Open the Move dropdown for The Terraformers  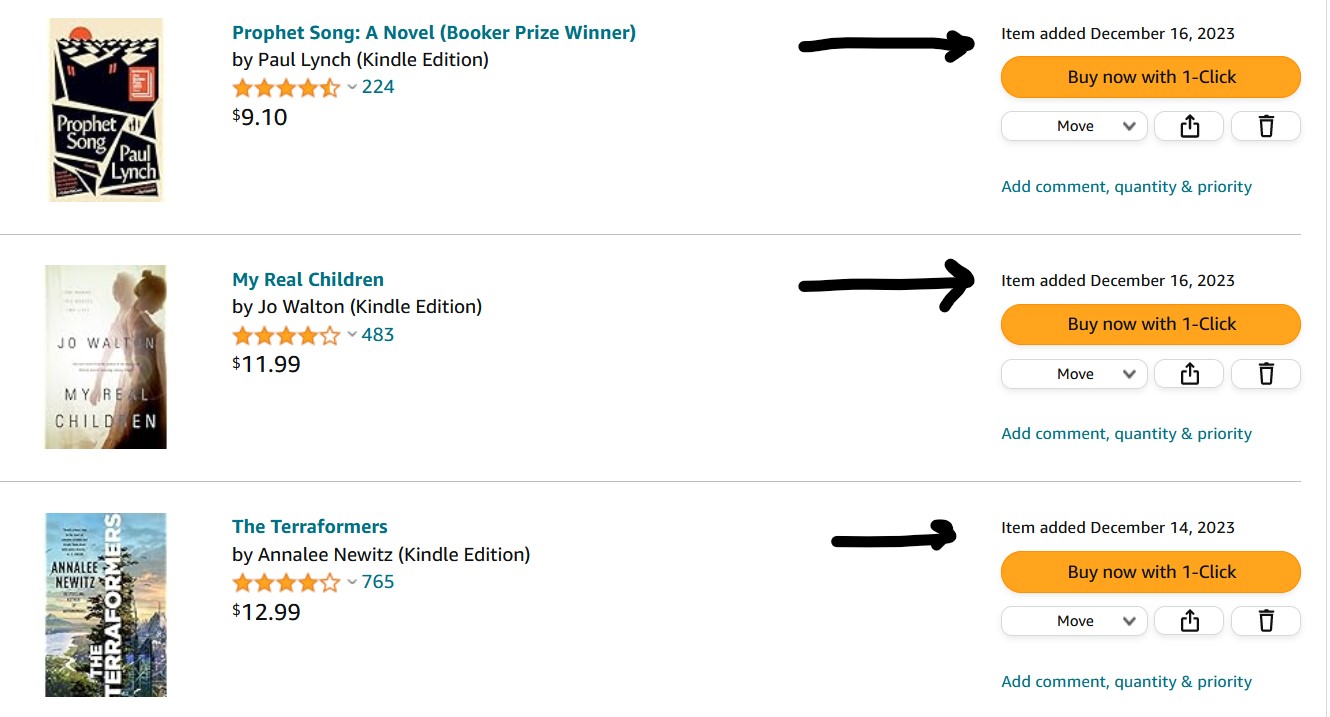pyautogui.click(x=1074, y=620)
